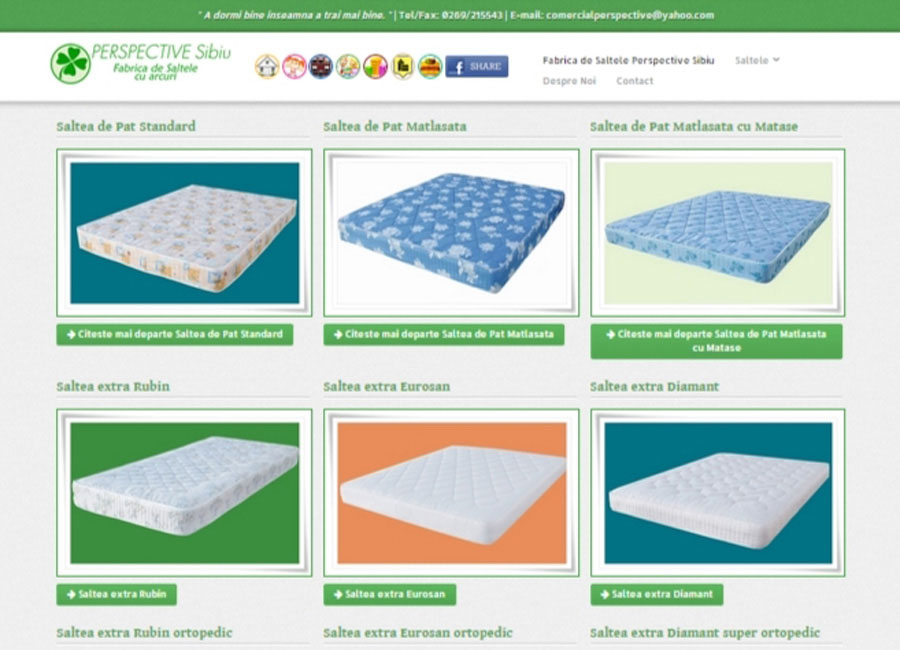Click the house circle icon in header
Image resolution: width=900 pixels, height=650 pixels.
[x=267, y=67]
